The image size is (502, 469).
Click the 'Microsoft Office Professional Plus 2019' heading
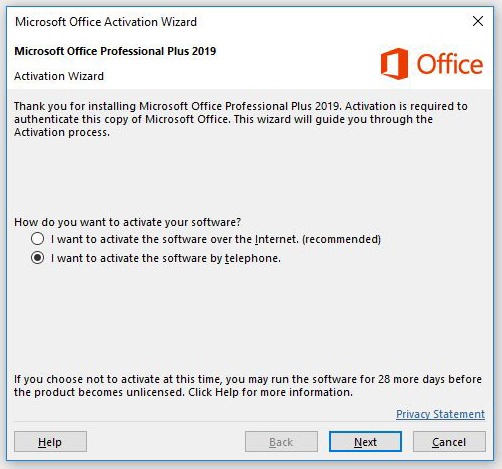115,51
